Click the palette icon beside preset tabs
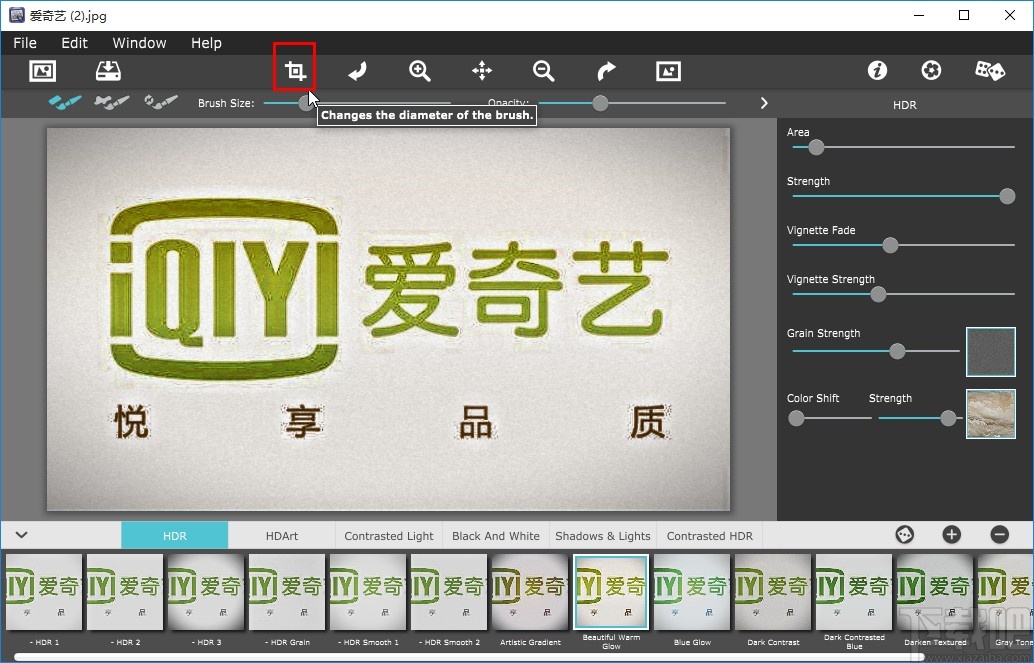This screenshot has height=663, width=1034. pos(905,535)
